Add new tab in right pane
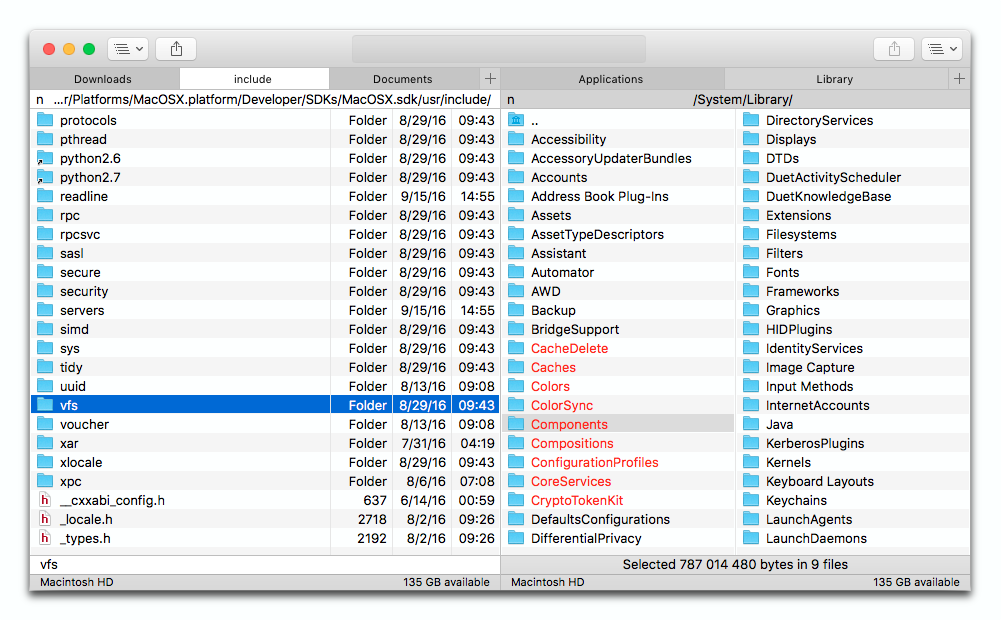The width and height of the screenshot is (1001, 620). point(959,79)
